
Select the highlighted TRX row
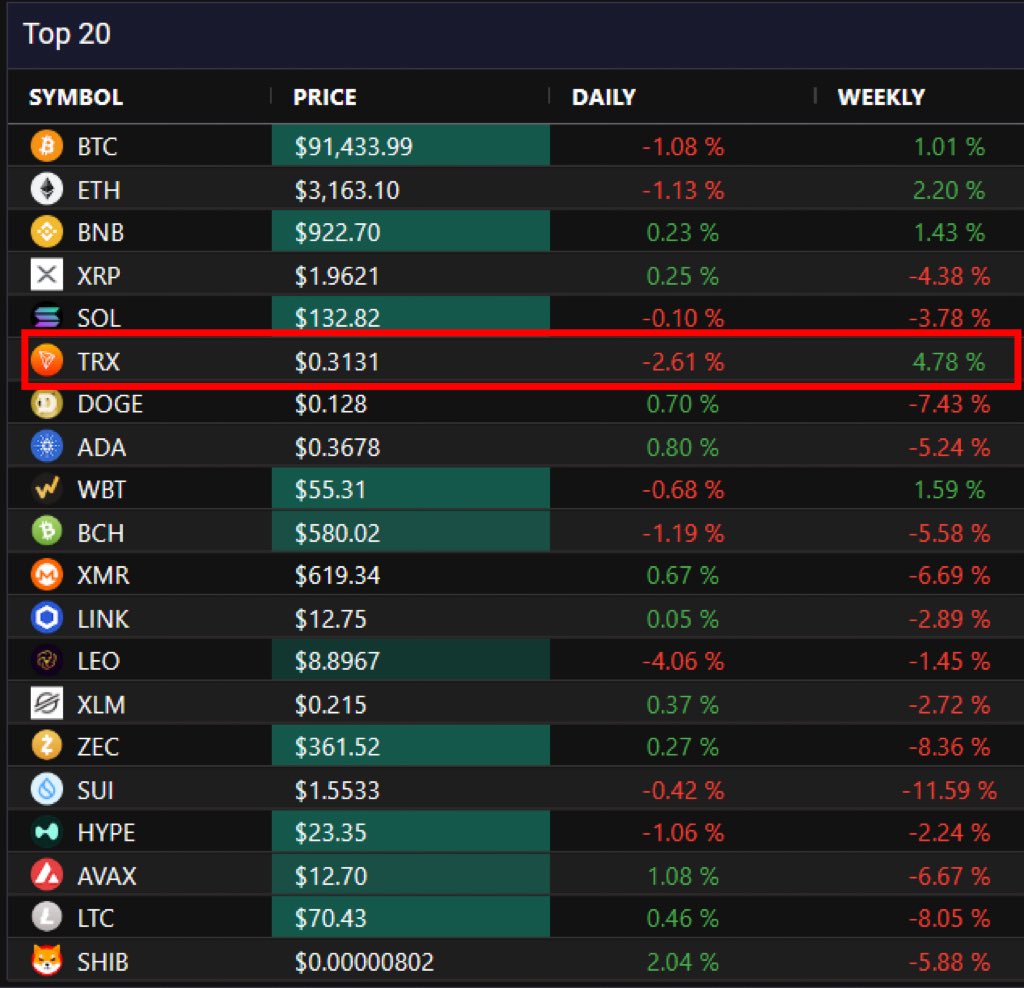point(512,361)
